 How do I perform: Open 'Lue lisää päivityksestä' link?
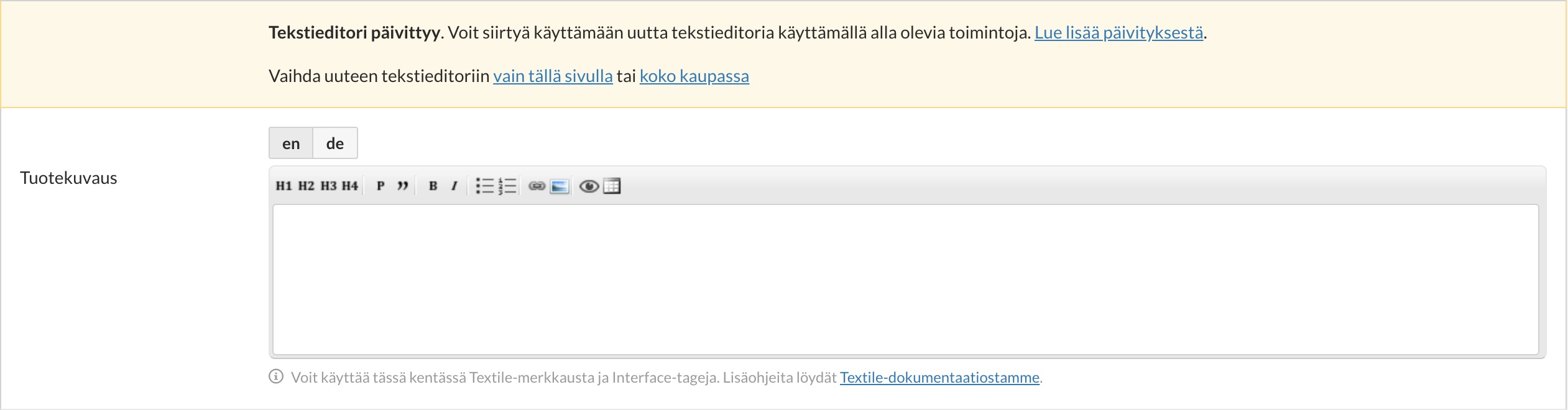[x=1118, y=33]
